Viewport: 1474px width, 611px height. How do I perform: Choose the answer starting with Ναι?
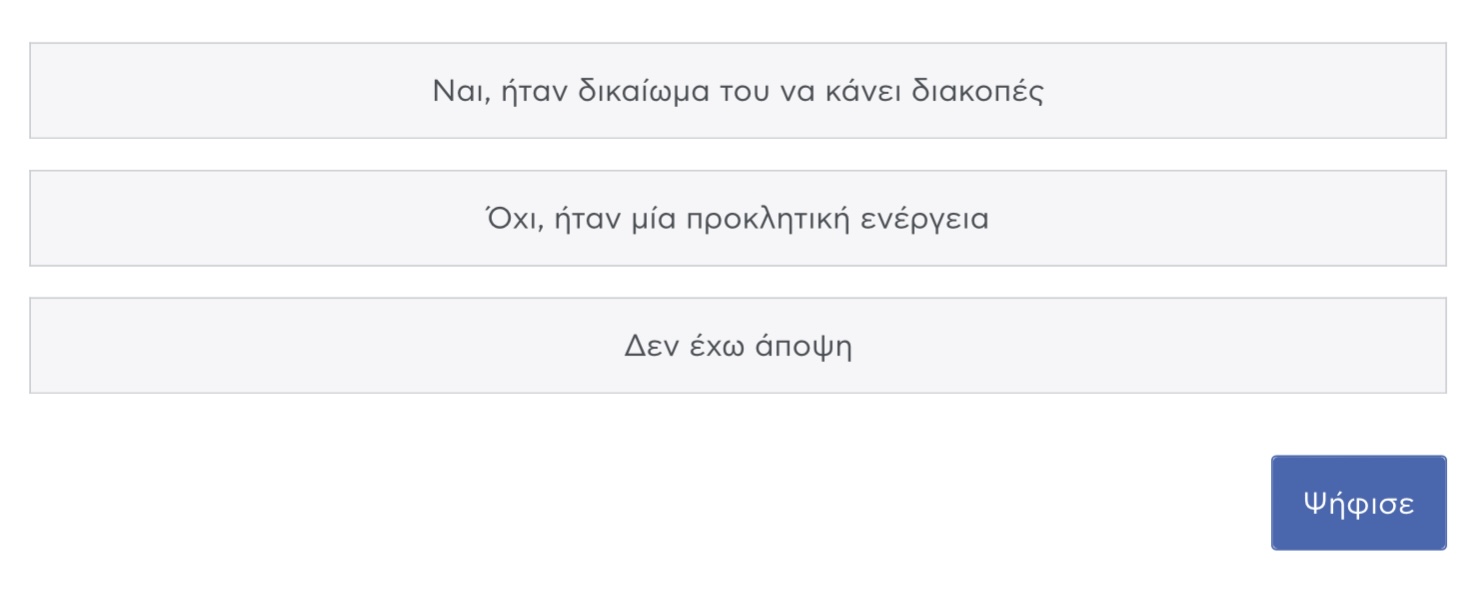click(738, 91)
